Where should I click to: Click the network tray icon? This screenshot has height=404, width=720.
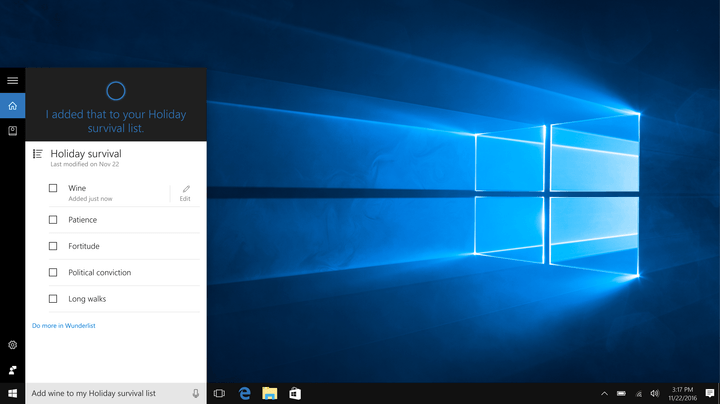click(x=638, y=393)
